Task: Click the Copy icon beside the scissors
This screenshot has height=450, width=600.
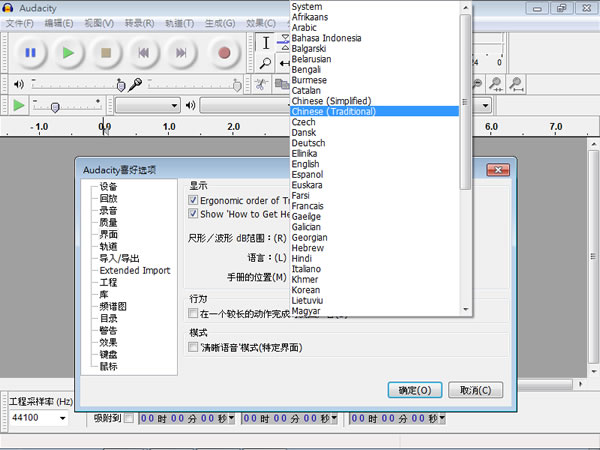Action: click(x=282, y=84)
